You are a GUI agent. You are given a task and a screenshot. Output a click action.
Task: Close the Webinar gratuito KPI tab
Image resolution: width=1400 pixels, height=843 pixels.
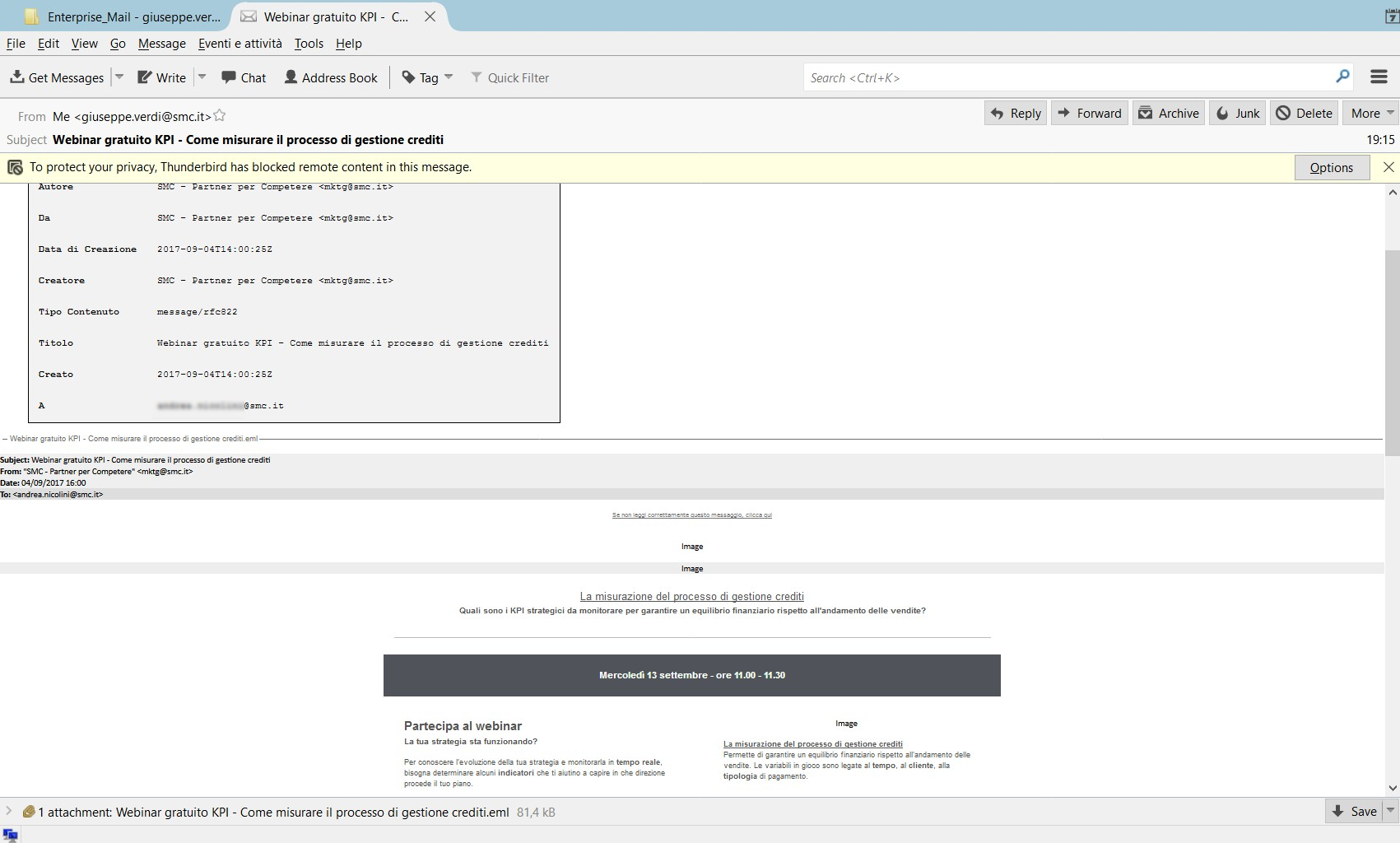tap(430, 16)
